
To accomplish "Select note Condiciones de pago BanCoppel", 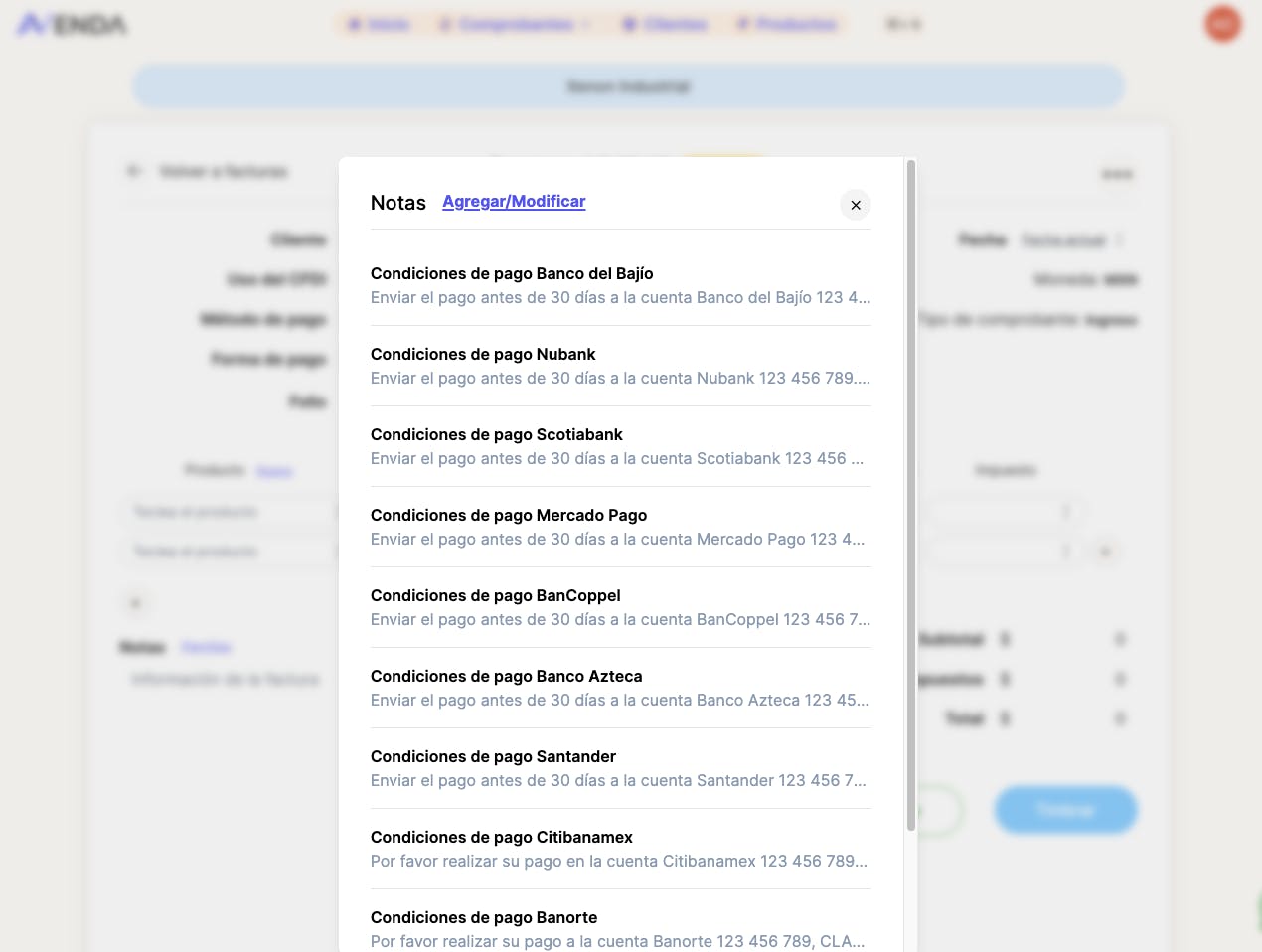I will (621, 607).
